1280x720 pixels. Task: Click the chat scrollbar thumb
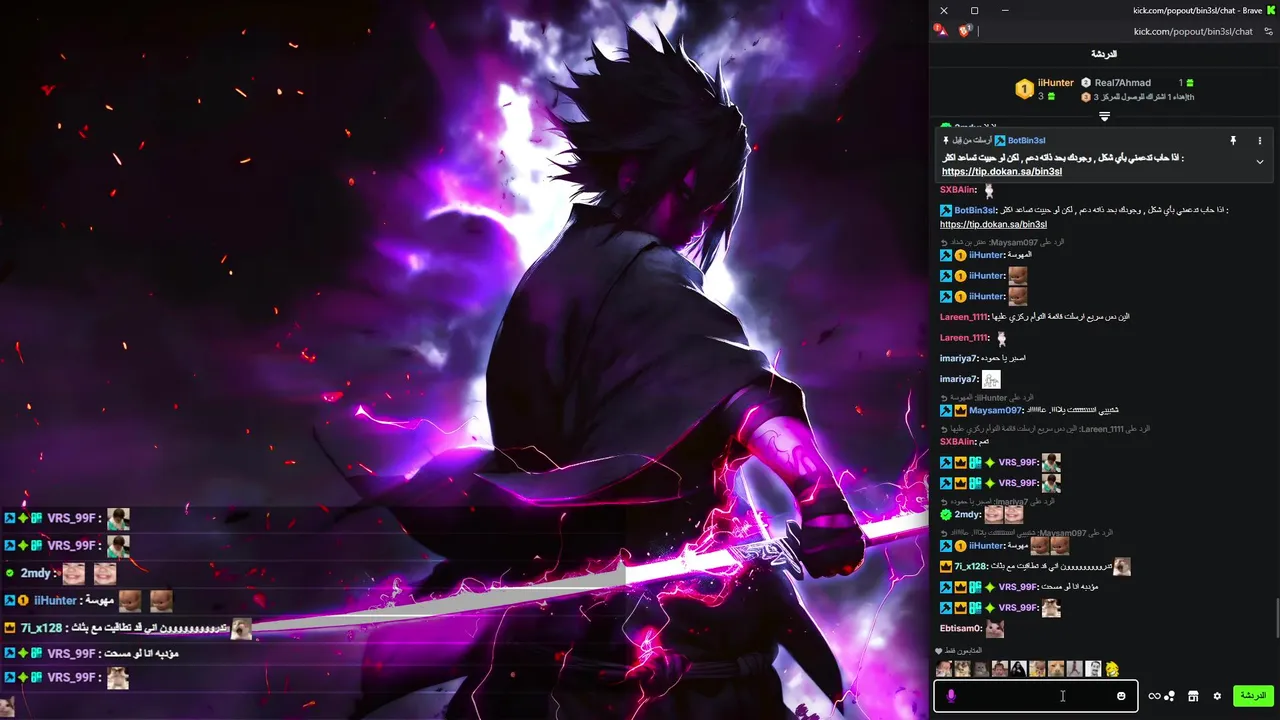[x=1276, y=617]
